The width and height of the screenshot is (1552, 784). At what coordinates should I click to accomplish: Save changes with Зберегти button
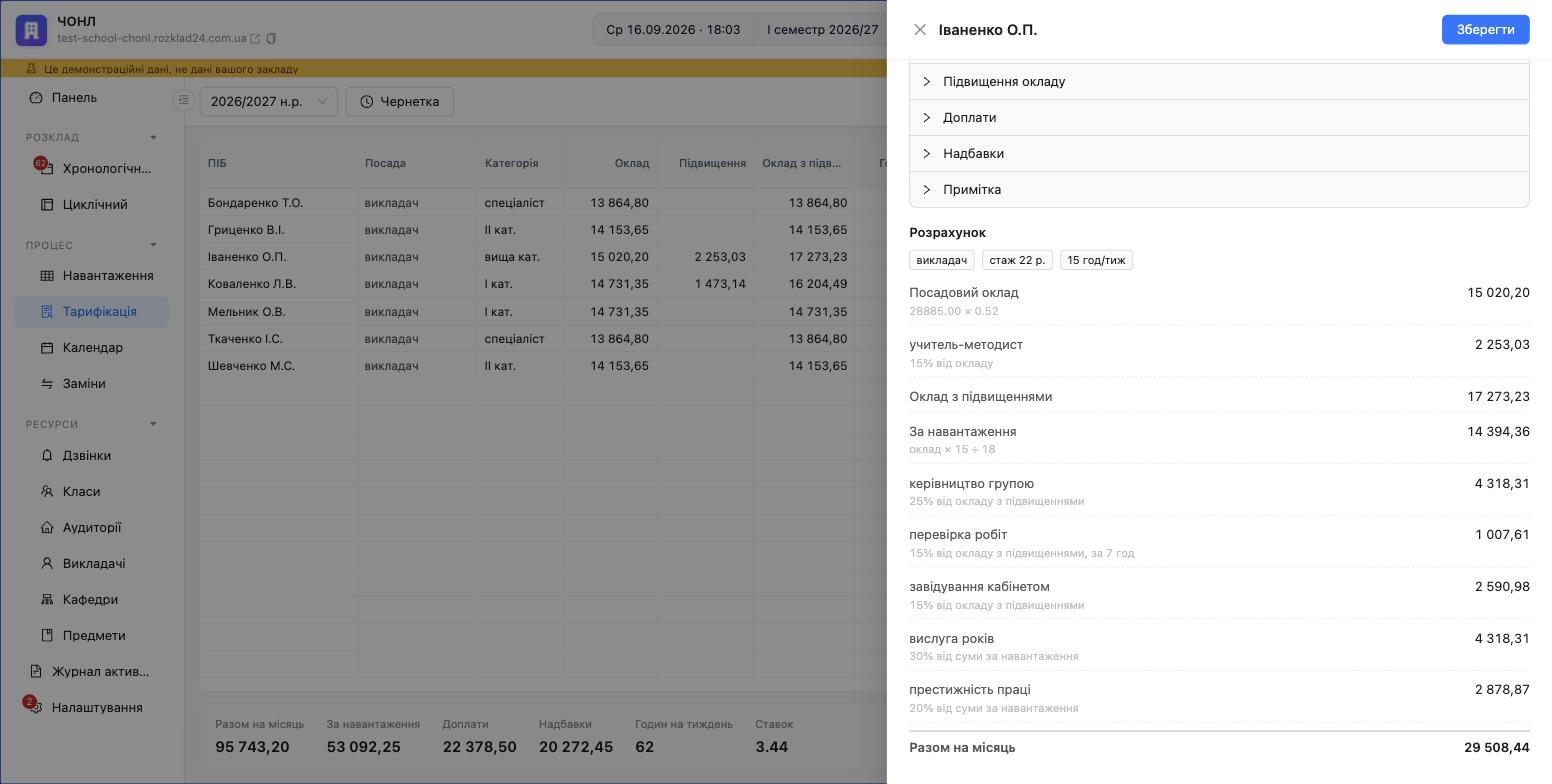(x=1485, y=29)
